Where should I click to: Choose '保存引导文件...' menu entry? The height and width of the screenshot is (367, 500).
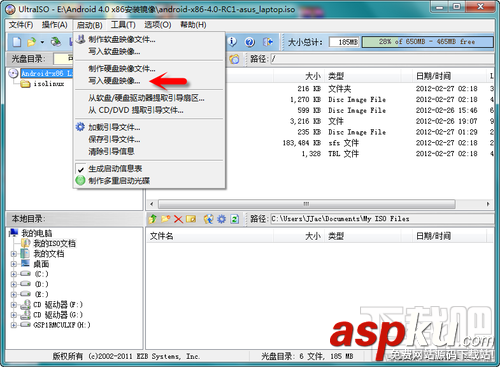point(149,139)
